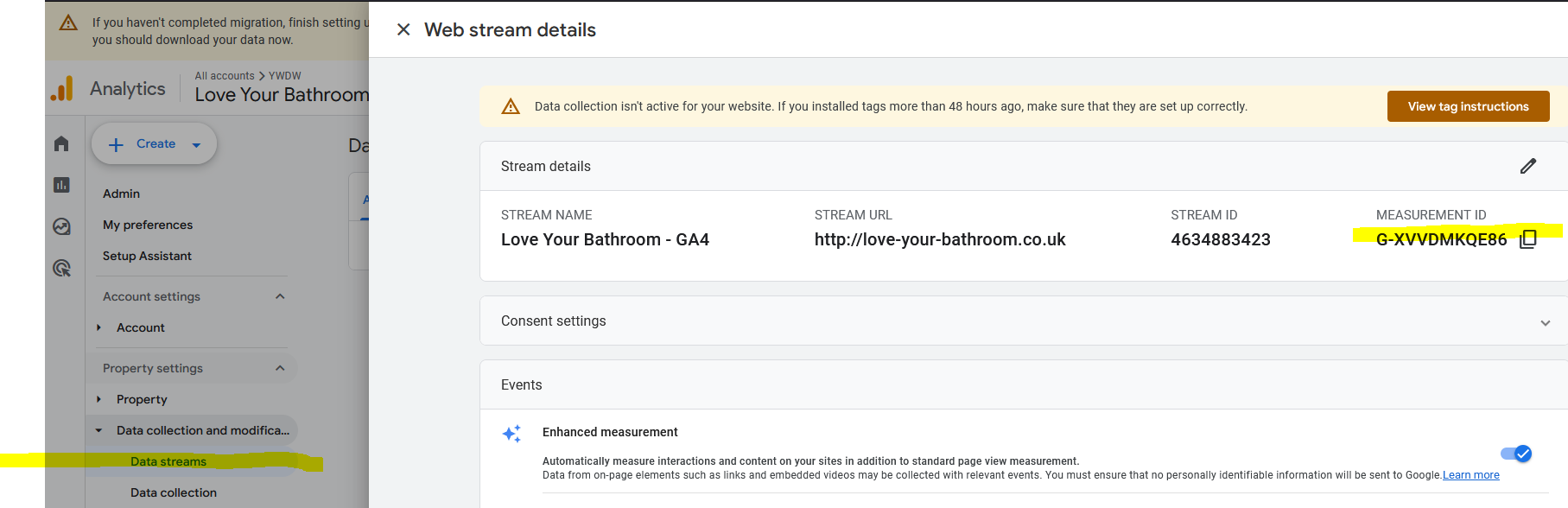Click the Google Analytics logo
Image resolution: width=1568 pixels, height=508 pixels.
(x=62, y=87)
